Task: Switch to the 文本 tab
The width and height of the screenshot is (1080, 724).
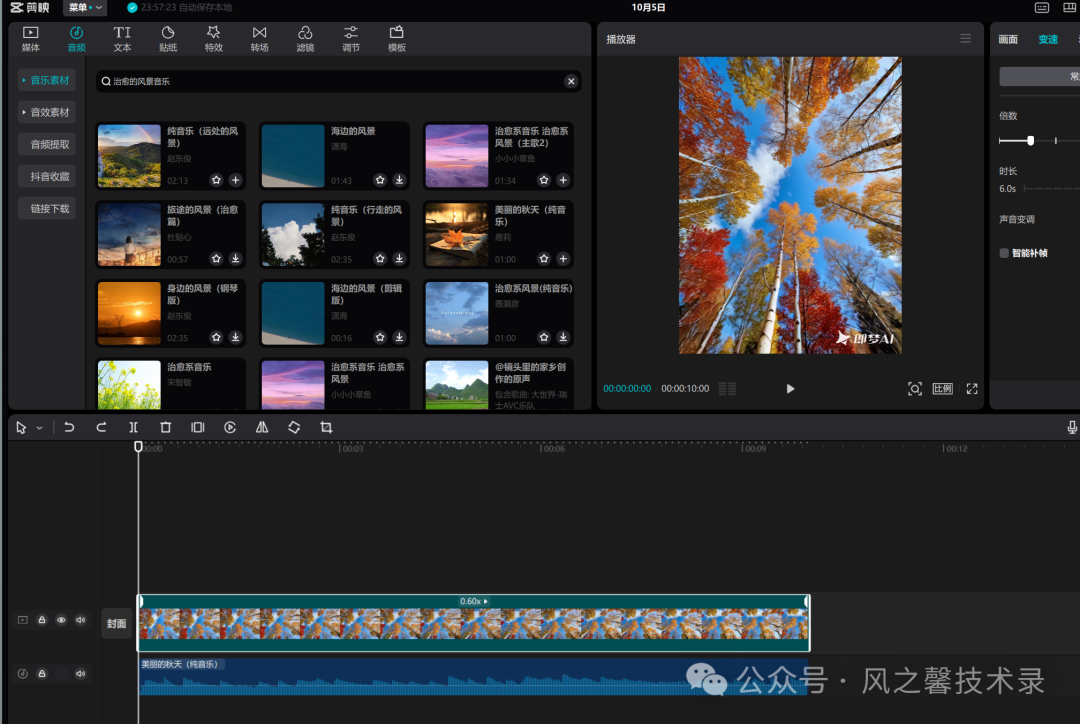Action: coord(122,39)
